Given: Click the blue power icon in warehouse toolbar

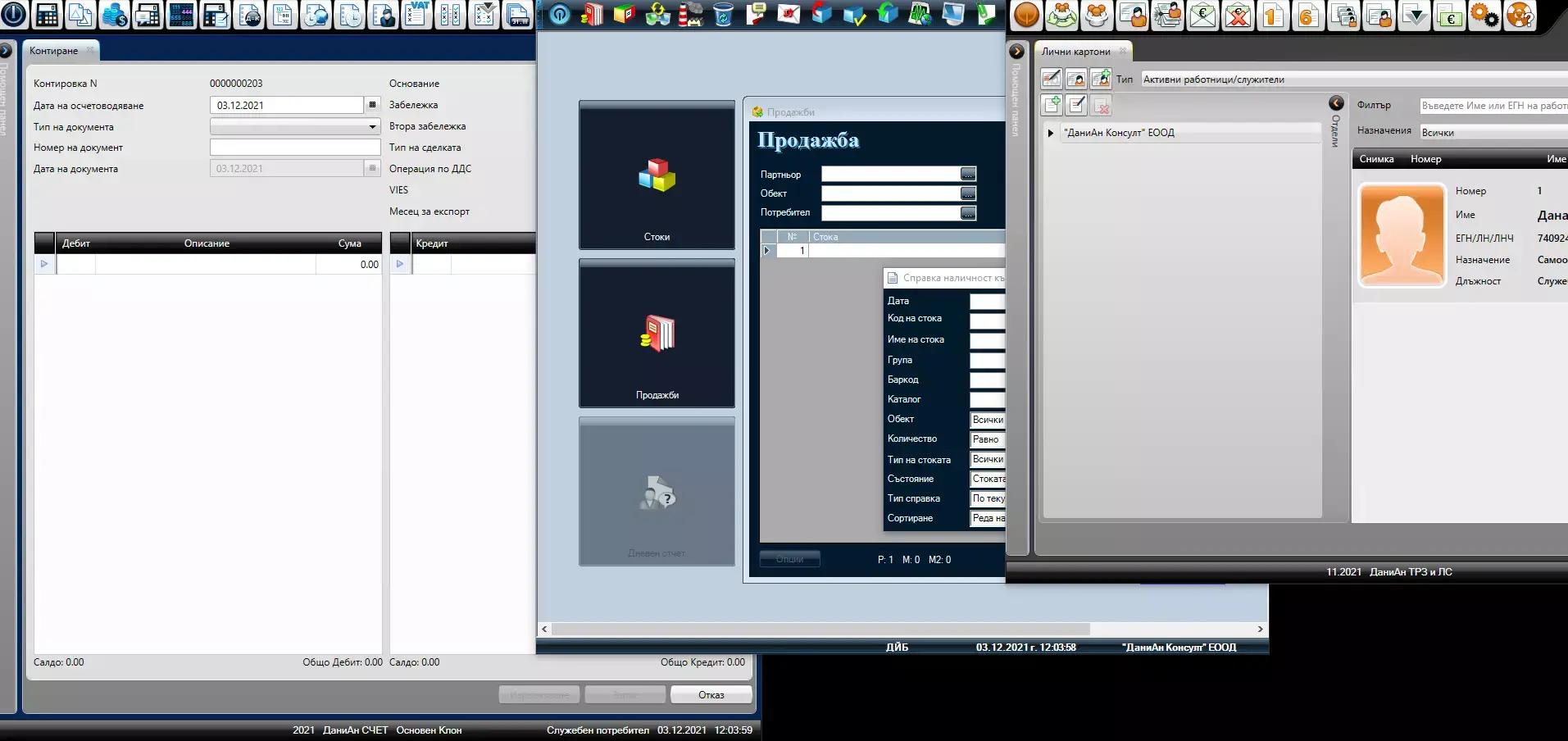Looking at the screenshot, I should click(x=560, y=14).
